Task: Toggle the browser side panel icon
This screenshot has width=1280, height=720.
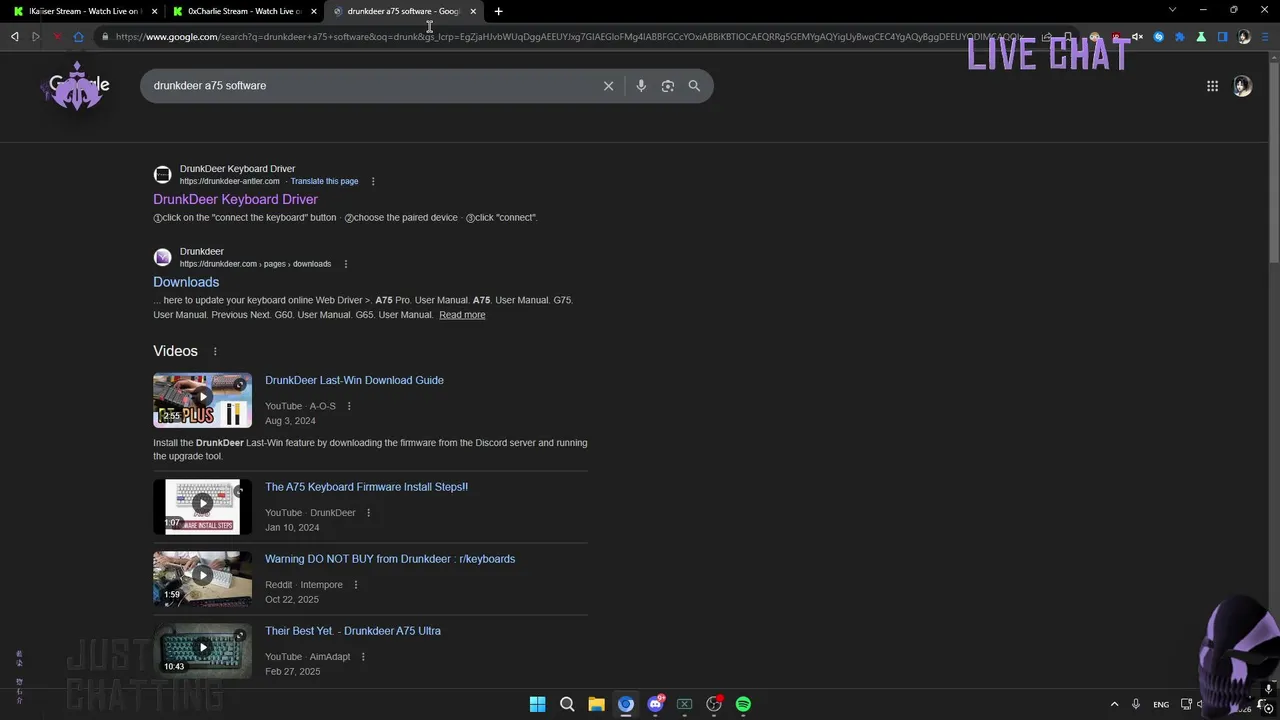Action: [1222, 37]
